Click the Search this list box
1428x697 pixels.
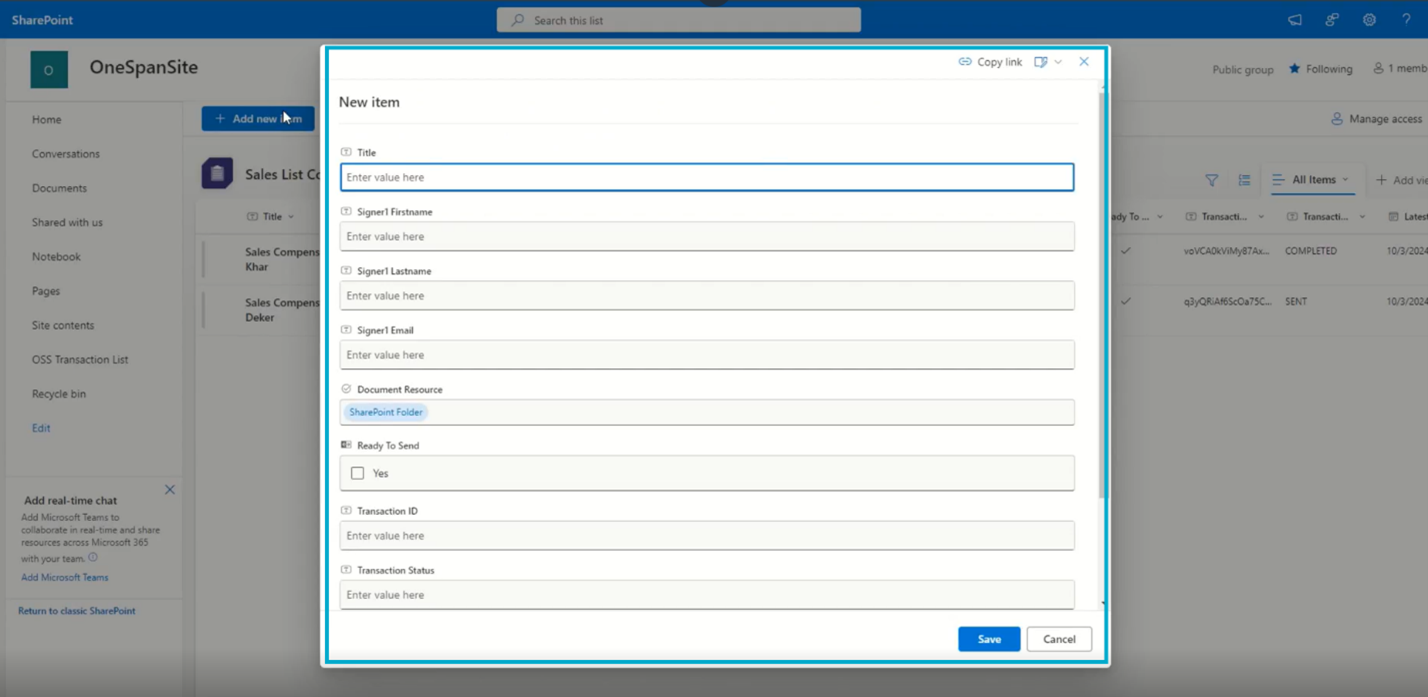click(x=679, y=20)
